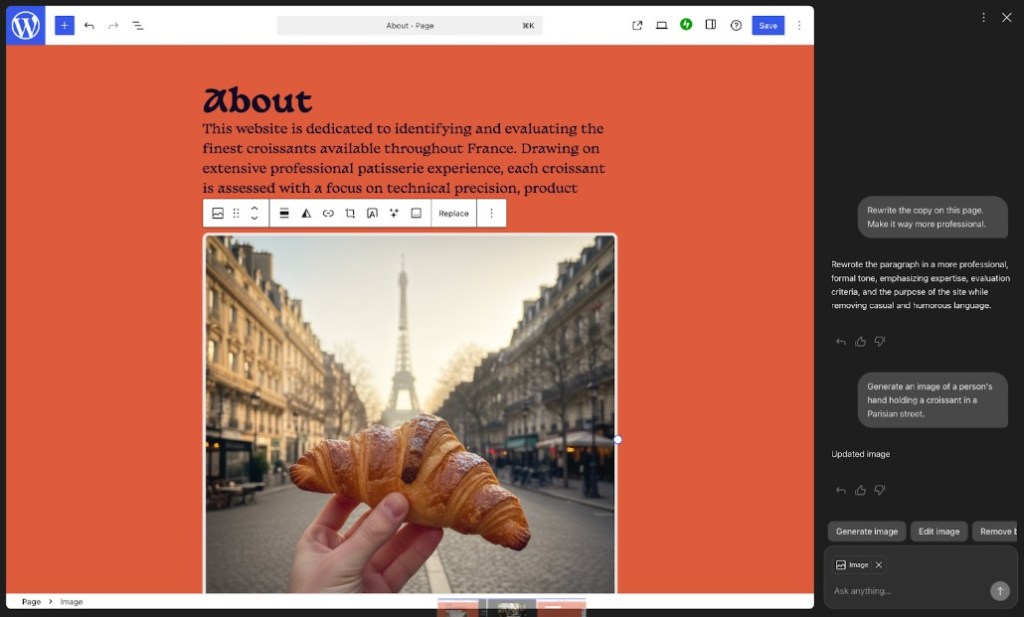The image size is (1024, 617).
Task: Open the help question mark icon
Action: (x=736, y=25)
